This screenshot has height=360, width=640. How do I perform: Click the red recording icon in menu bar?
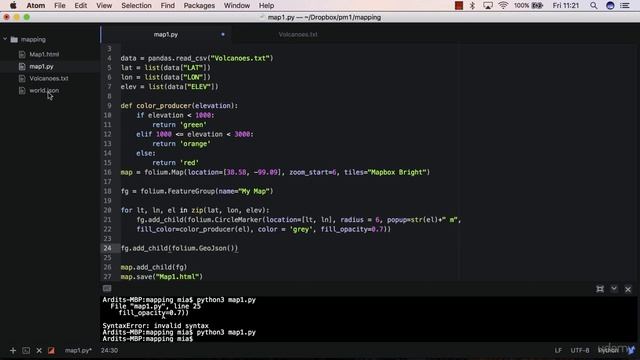pyautogui.click(x=459, y=5)
